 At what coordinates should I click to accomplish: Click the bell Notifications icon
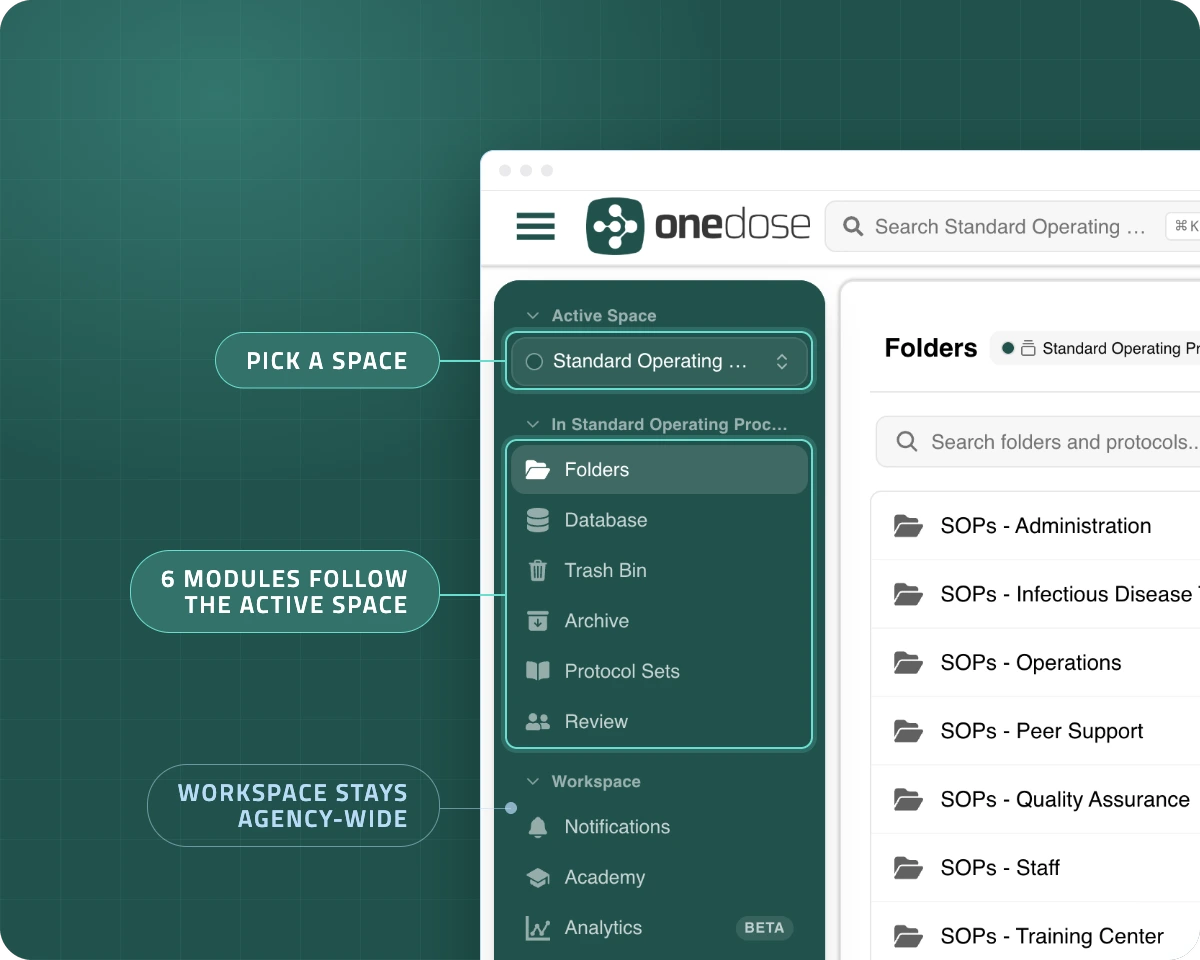coord(538,827)
